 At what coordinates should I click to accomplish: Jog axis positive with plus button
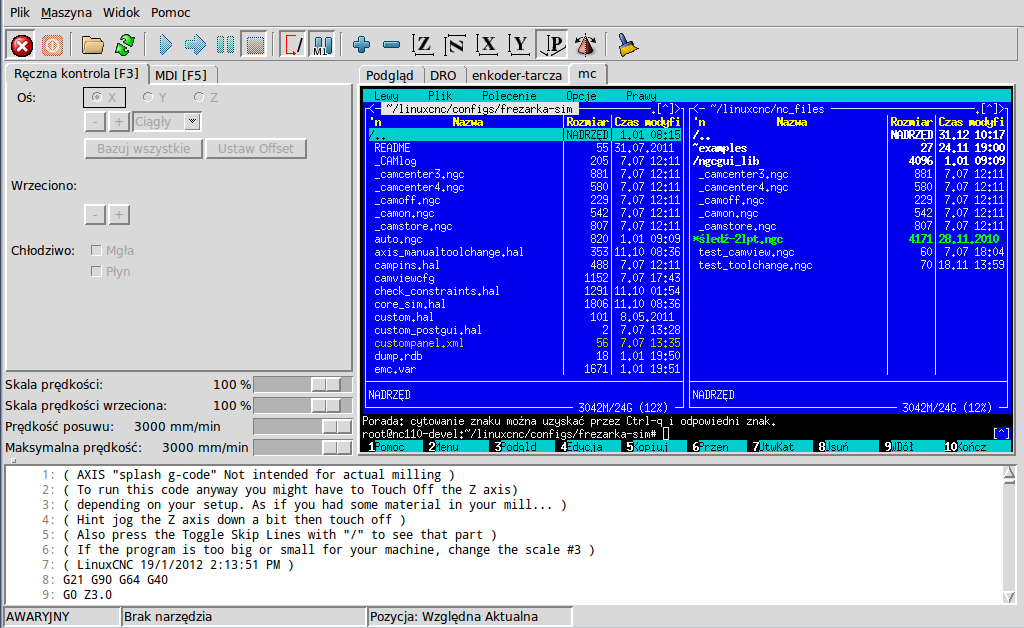coord(119,121)
